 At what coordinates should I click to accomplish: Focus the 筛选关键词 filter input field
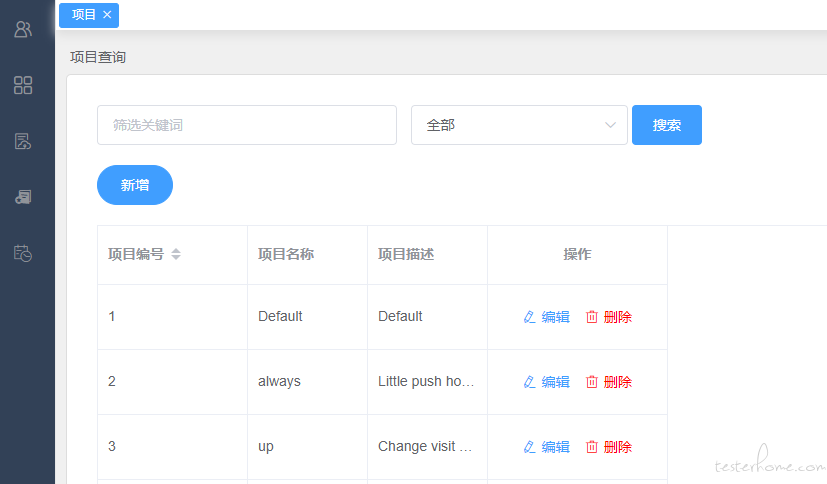(x=246, y=125)
